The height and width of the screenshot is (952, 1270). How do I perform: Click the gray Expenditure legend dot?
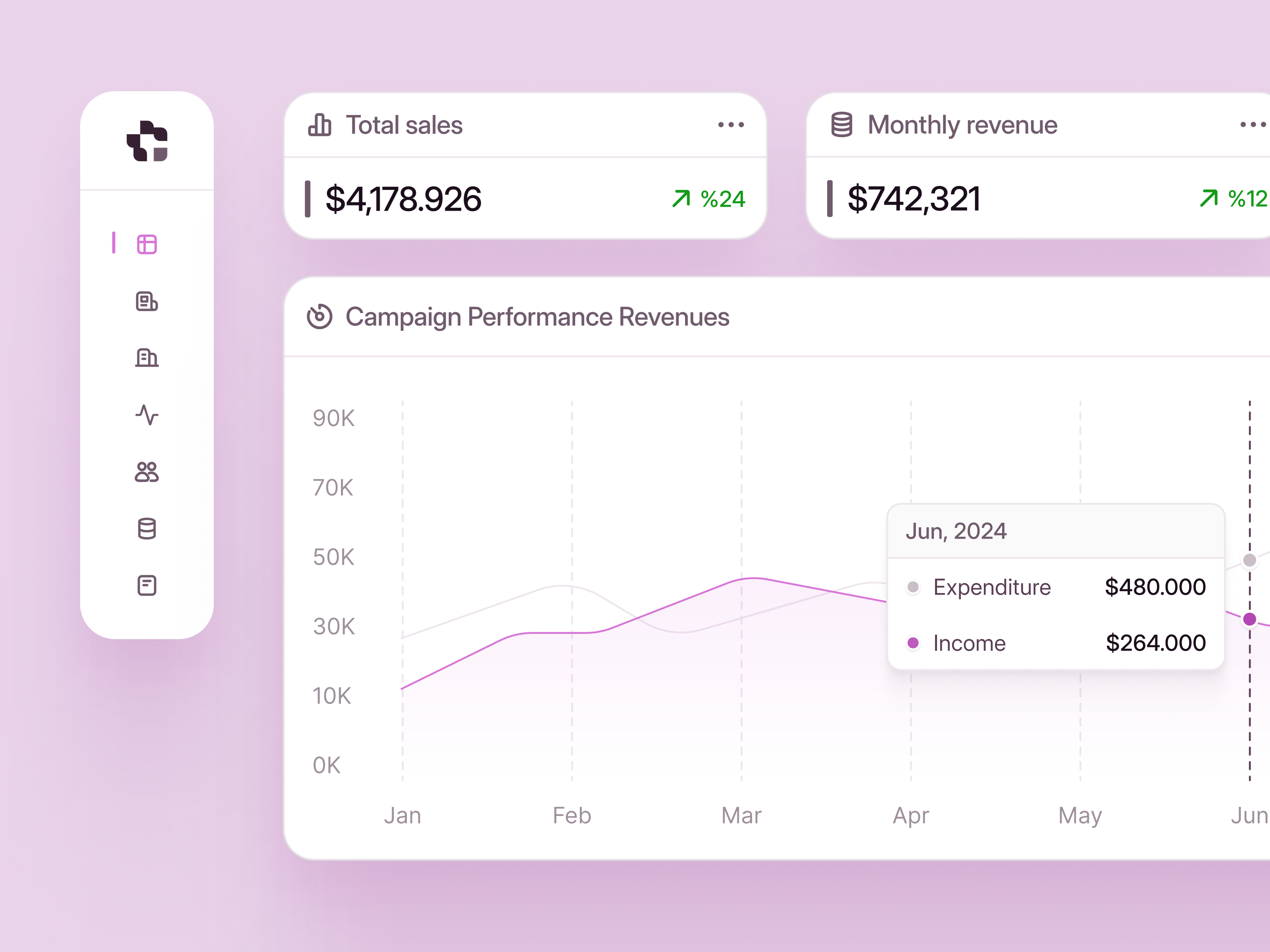click(913, 587)
